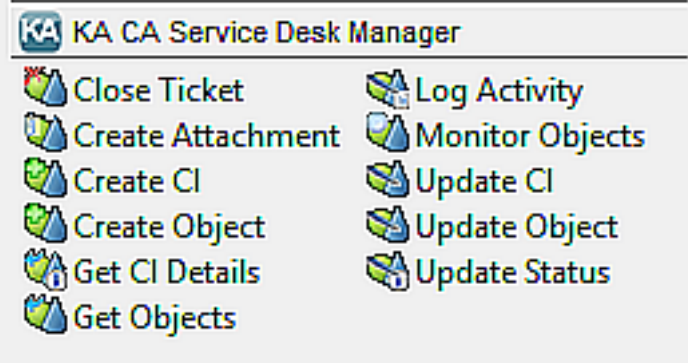Select the Create Object icon
The image size is (688, 363).
coord(46,223)
